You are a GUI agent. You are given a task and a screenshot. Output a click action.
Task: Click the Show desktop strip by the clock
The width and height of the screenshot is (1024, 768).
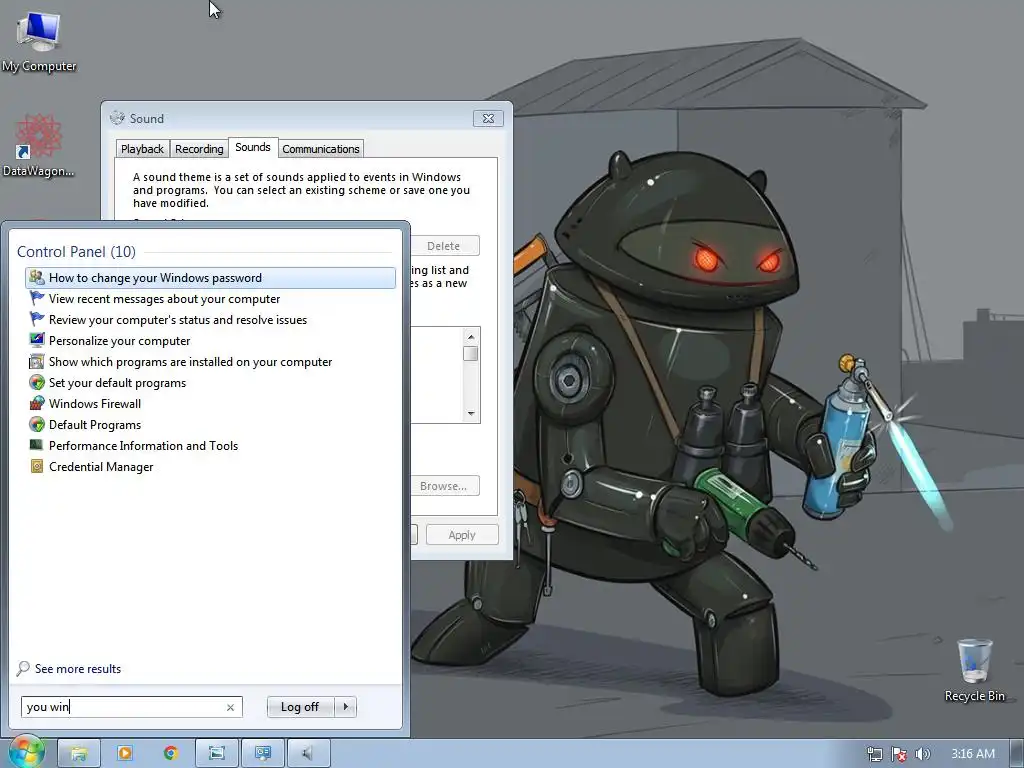click(1017, 754)
